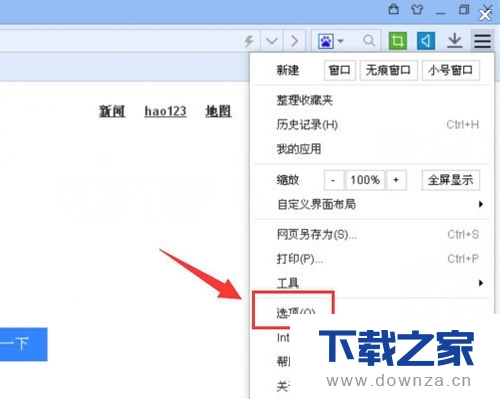Open 历史记录(H) menu entry

click(372, 125)
